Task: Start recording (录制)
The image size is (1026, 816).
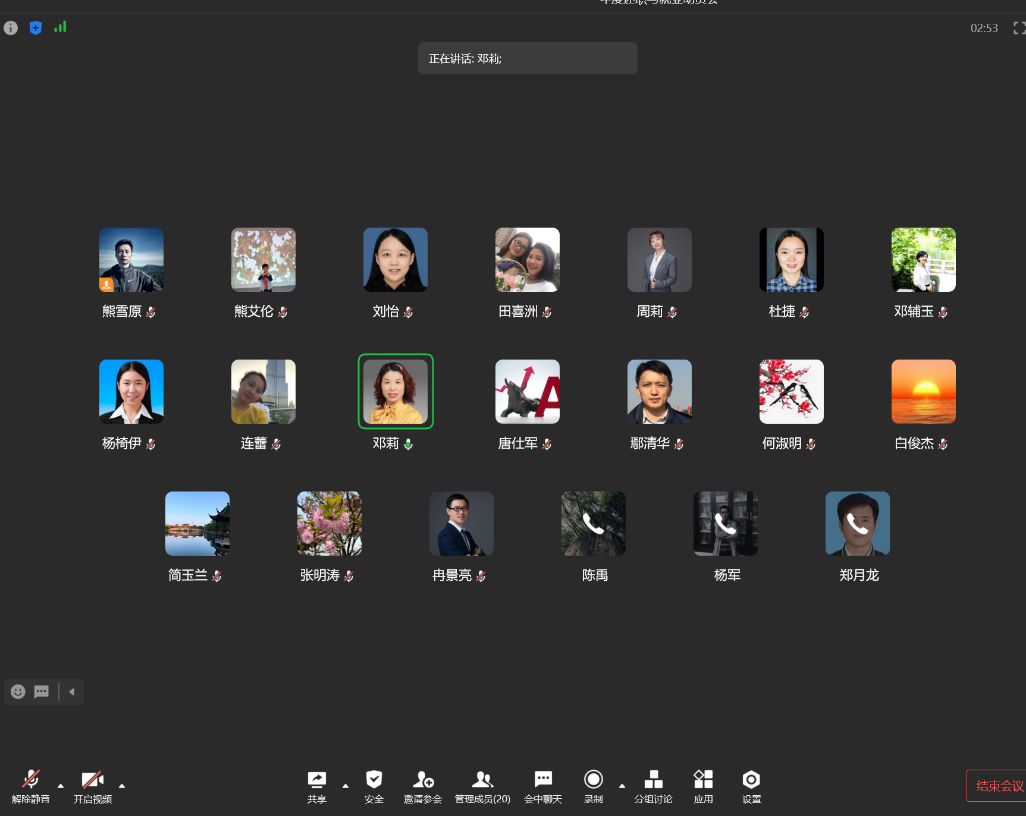Action: coord(593,786)
